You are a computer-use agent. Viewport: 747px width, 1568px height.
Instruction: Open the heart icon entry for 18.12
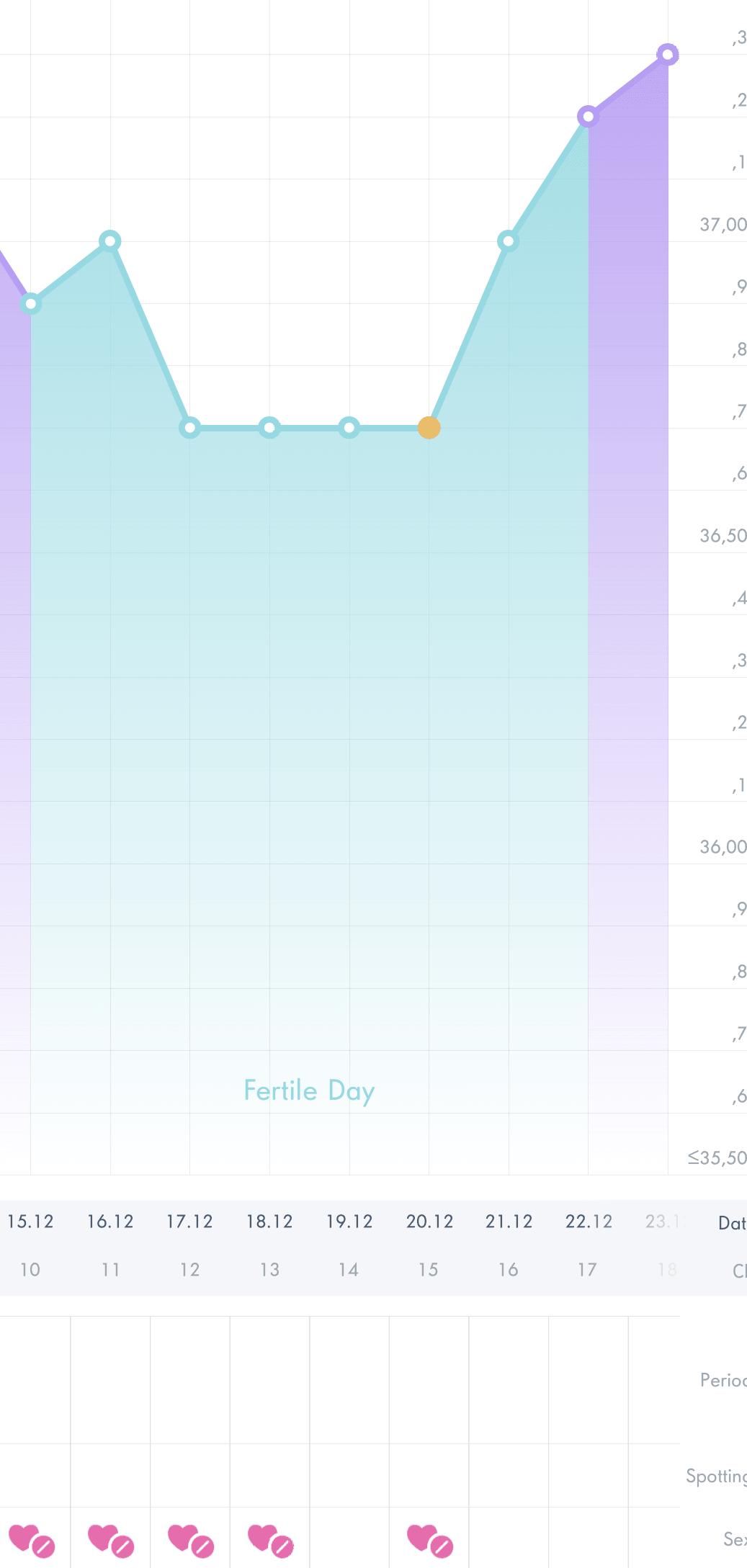270,1540
